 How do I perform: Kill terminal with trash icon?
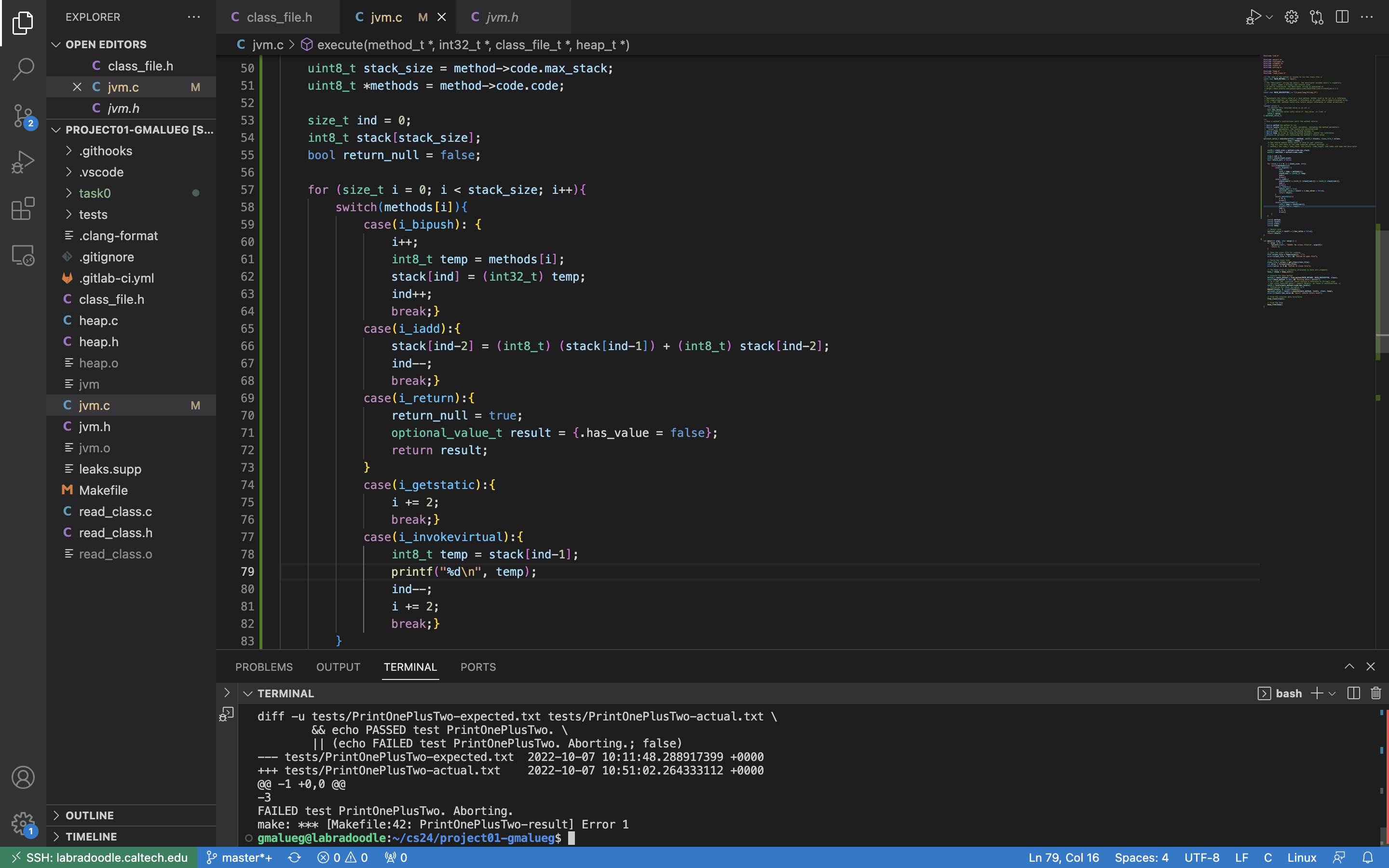click(1376, 693)
